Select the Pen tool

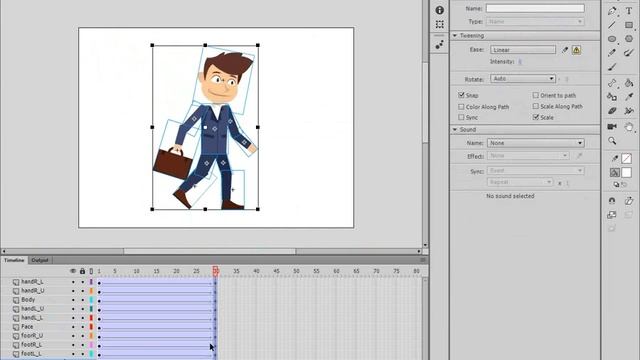pos(612,11)
